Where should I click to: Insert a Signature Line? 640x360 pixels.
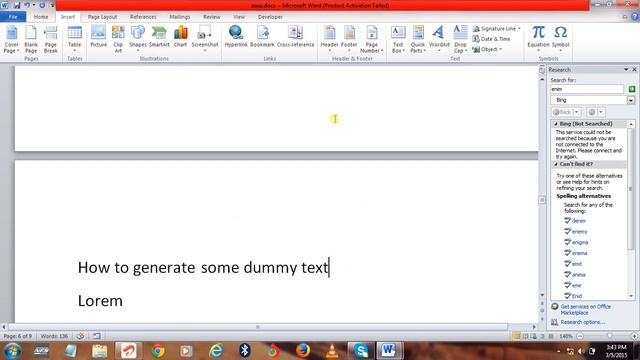click(x=494, y=29)
